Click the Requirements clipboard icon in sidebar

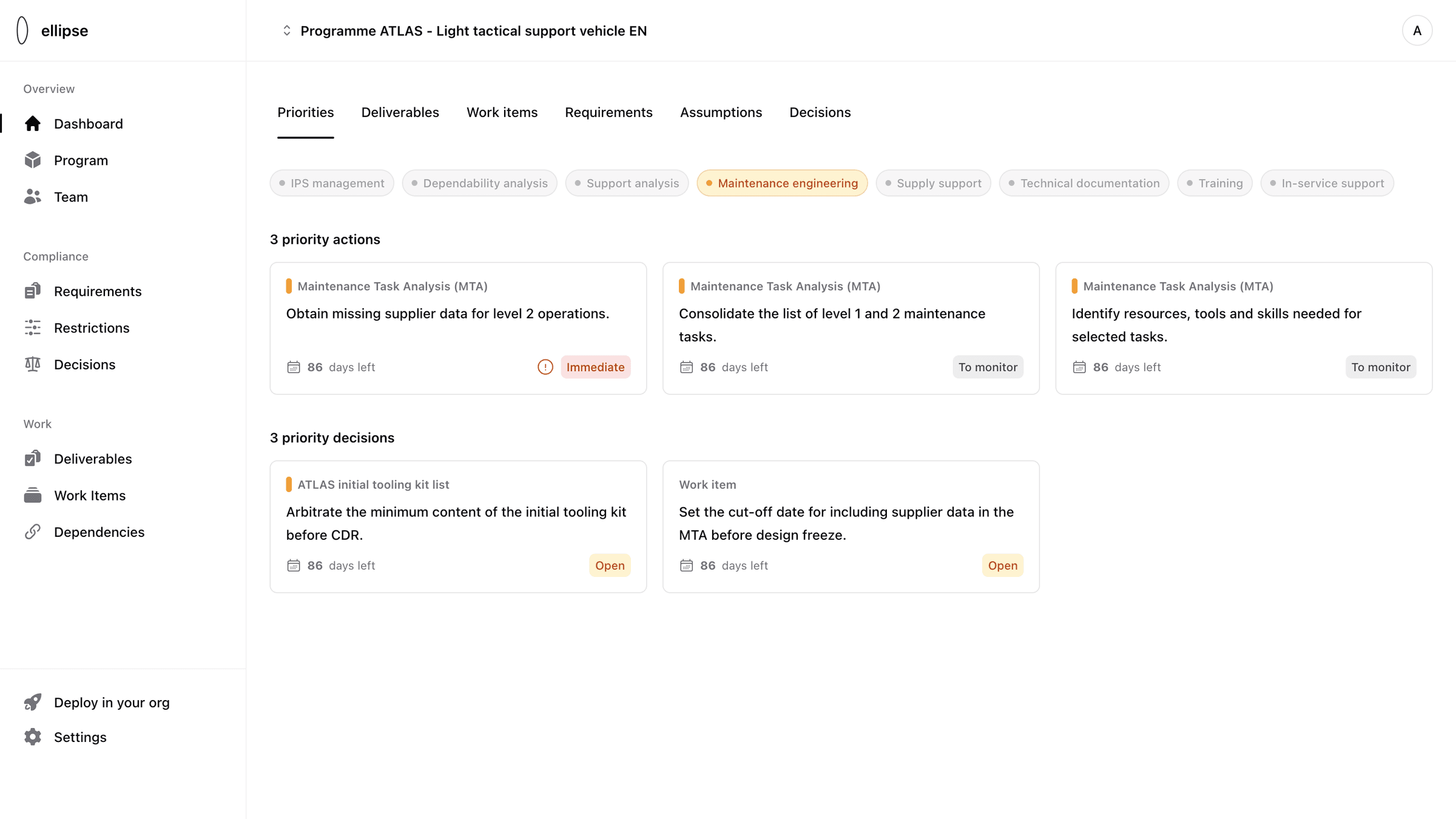pos(33,291)
